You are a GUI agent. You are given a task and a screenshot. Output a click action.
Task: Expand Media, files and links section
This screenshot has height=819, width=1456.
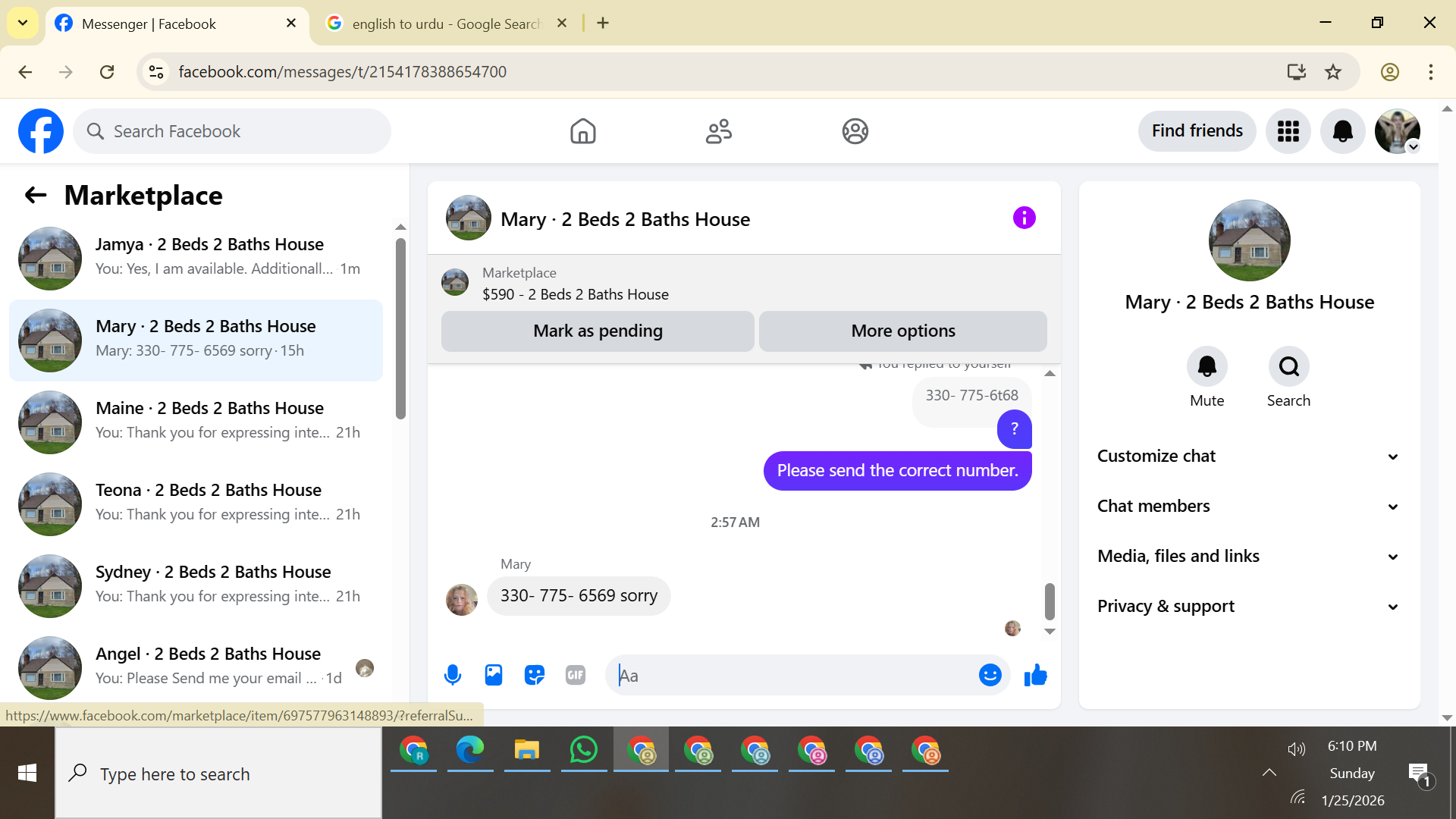coord(1249,557)
